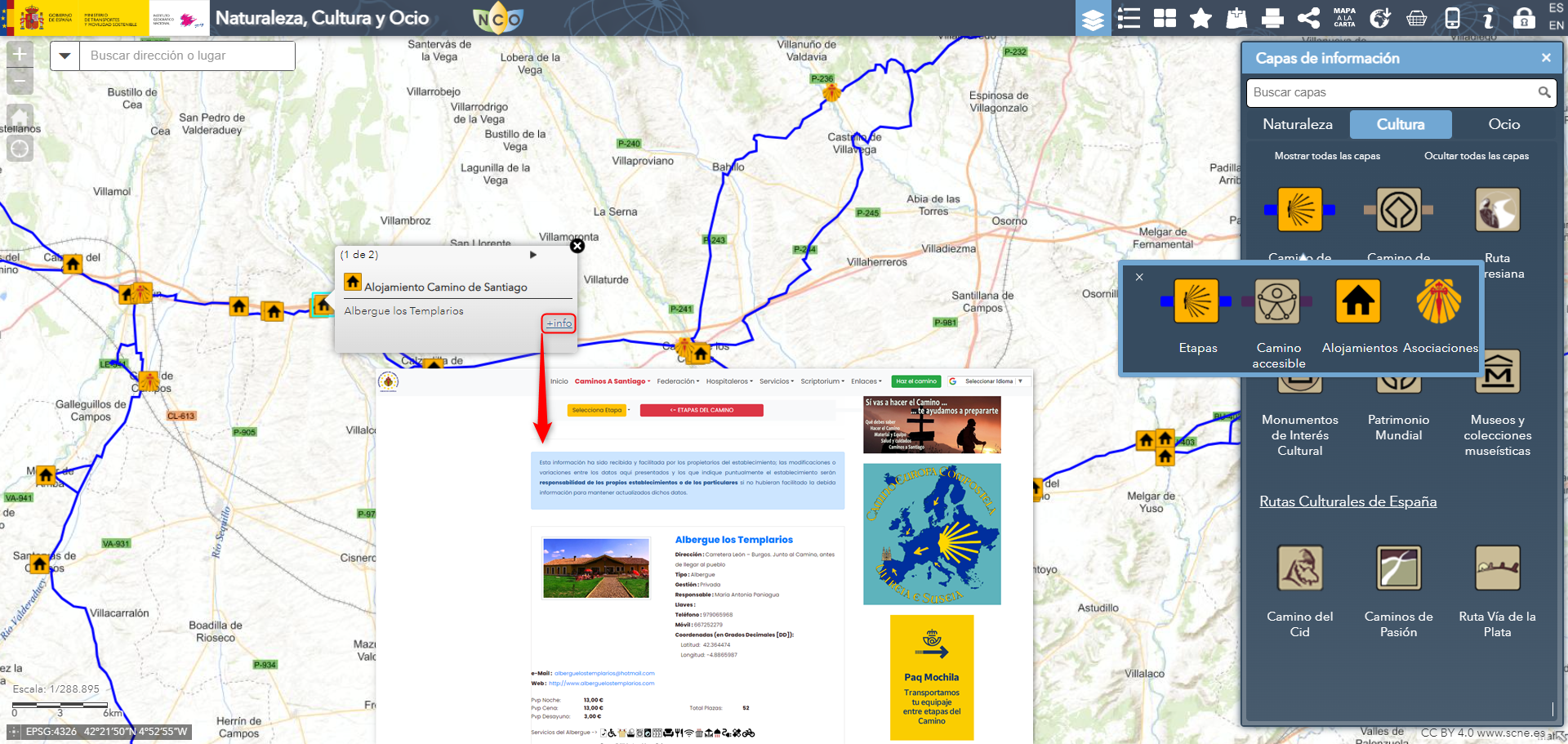Click the Albergue los Templarios photo

tap(596, 568)
